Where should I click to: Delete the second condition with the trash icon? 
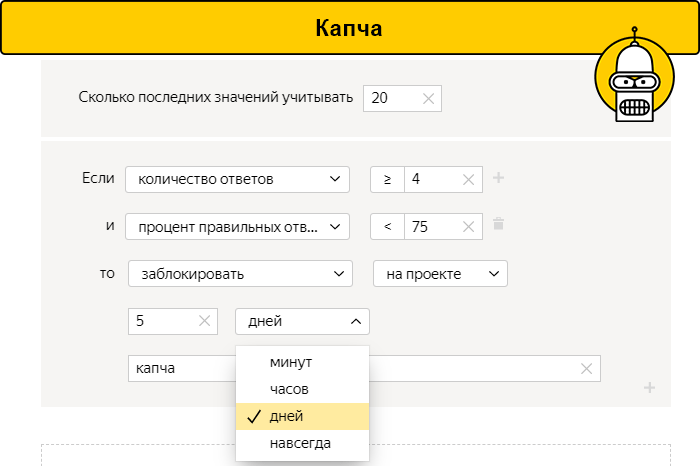click(499, 225)
